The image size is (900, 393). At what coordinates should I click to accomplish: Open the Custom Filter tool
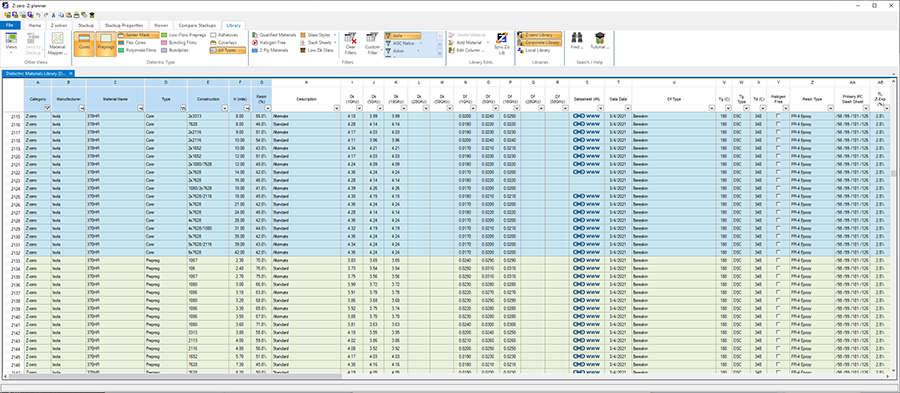[x=373, y=44]
